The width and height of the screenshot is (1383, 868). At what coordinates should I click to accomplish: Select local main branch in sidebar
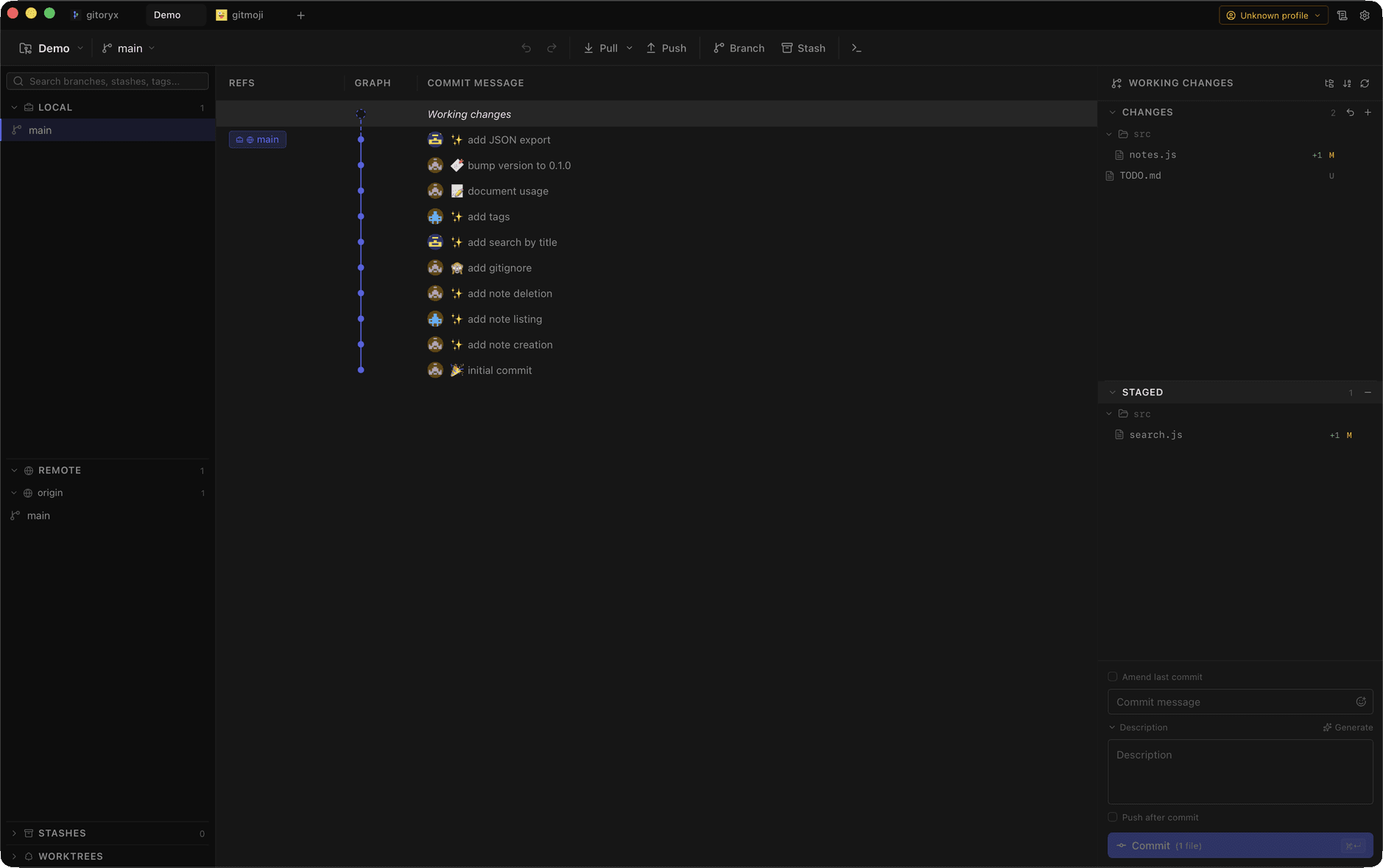click(x=108, y=130)
